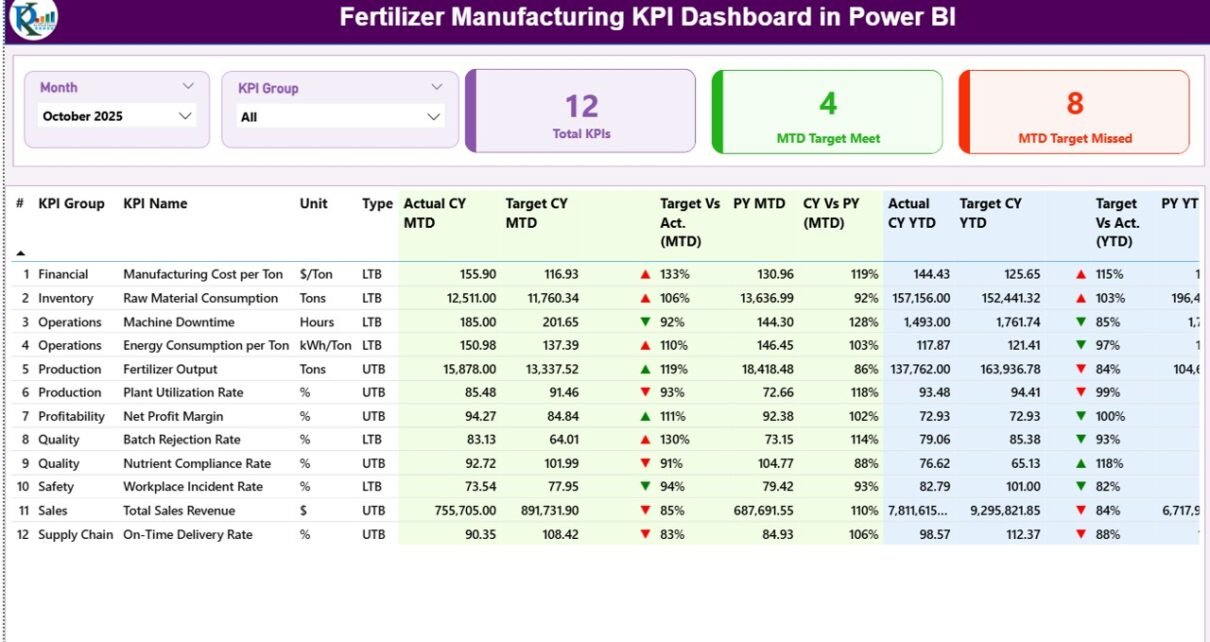Viewport: 1210px width, 642px height.
Task: Click green up arrow for Fertilizer Output MTD
Action: click(645, 369)
